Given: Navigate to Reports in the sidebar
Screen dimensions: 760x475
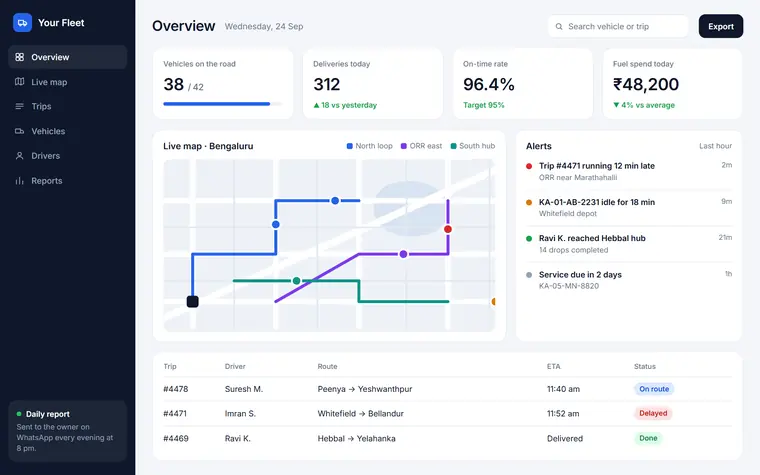Looking at the screenshot, I should pyautogui.click(x=67, y=181).
